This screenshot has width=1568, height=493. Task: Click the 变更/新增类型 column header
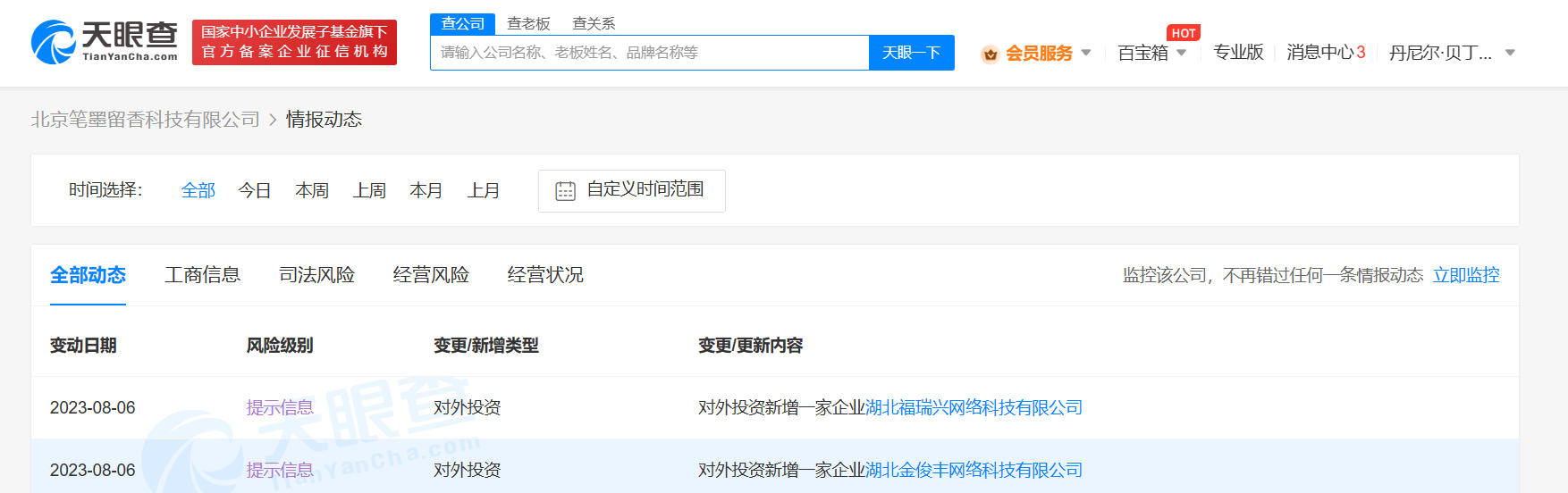click(486, 346)
